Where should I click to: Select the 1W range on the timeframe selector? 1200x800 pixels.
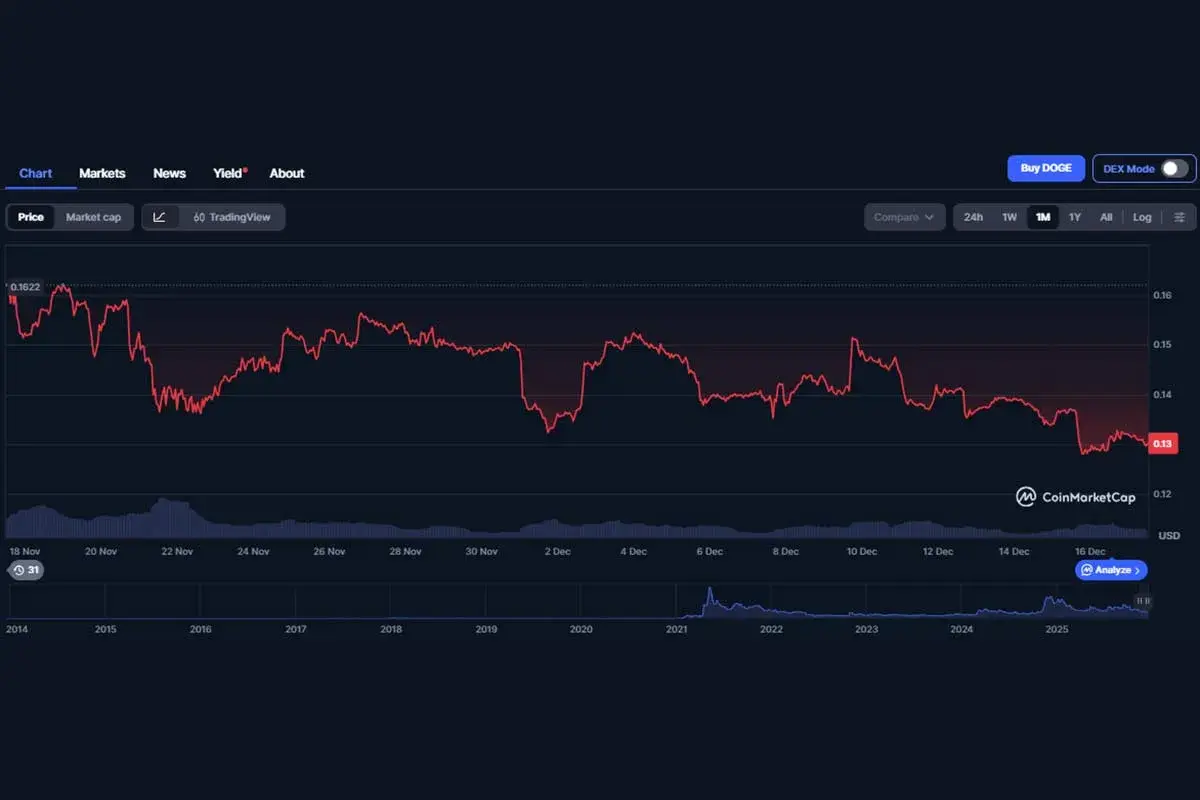(1009, 217)
